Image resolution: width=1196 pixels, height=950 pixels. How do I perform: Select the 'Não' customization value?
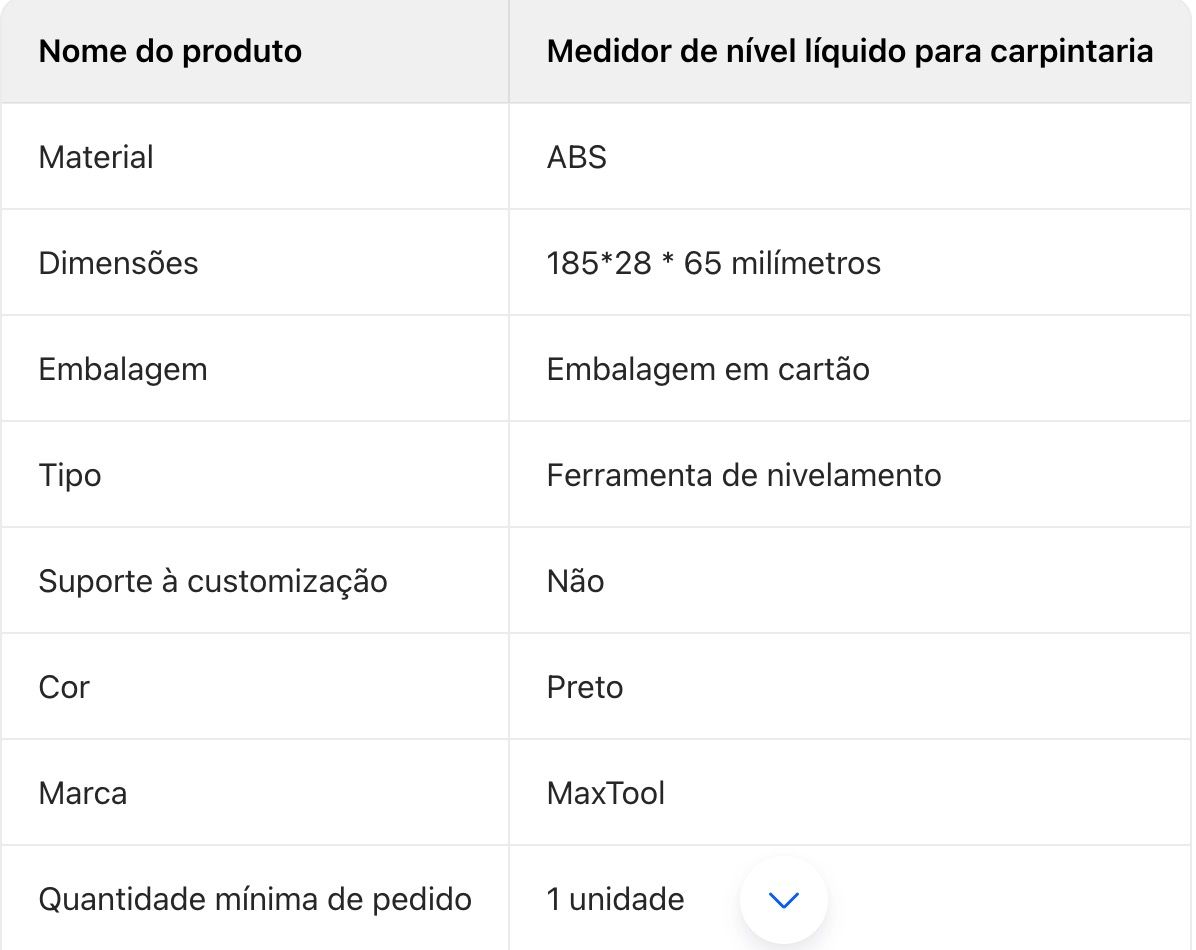(x=576, y=581)
